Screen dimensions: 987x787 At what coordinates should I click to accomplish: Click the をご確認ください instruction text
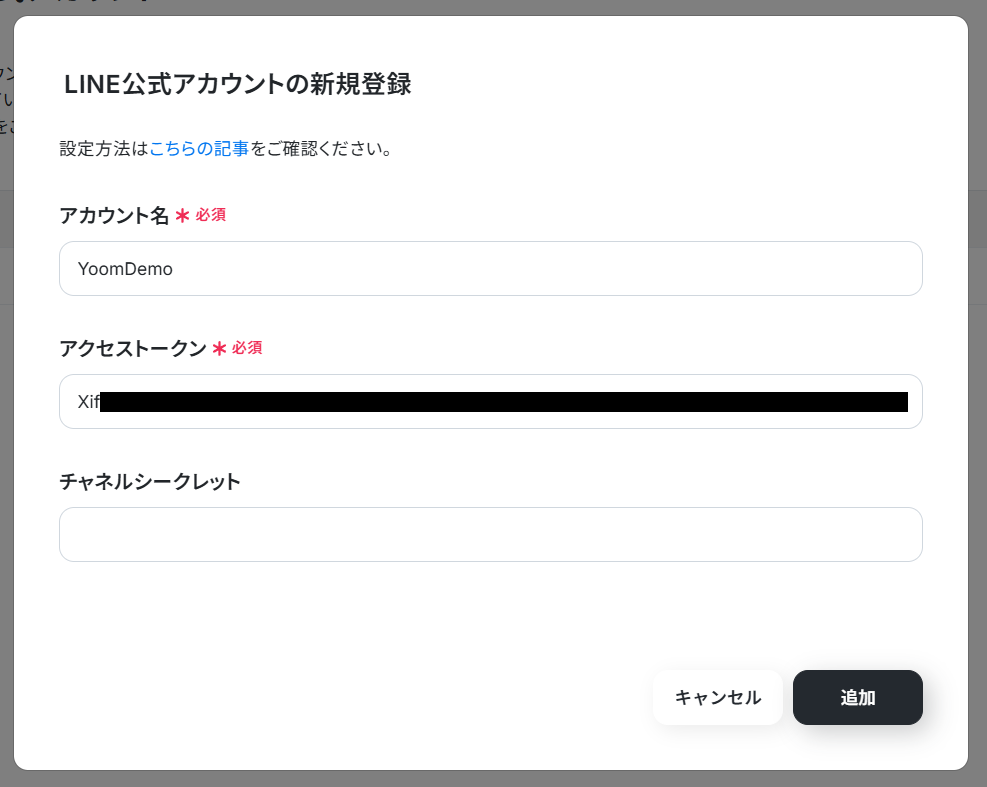coord(322,149)
